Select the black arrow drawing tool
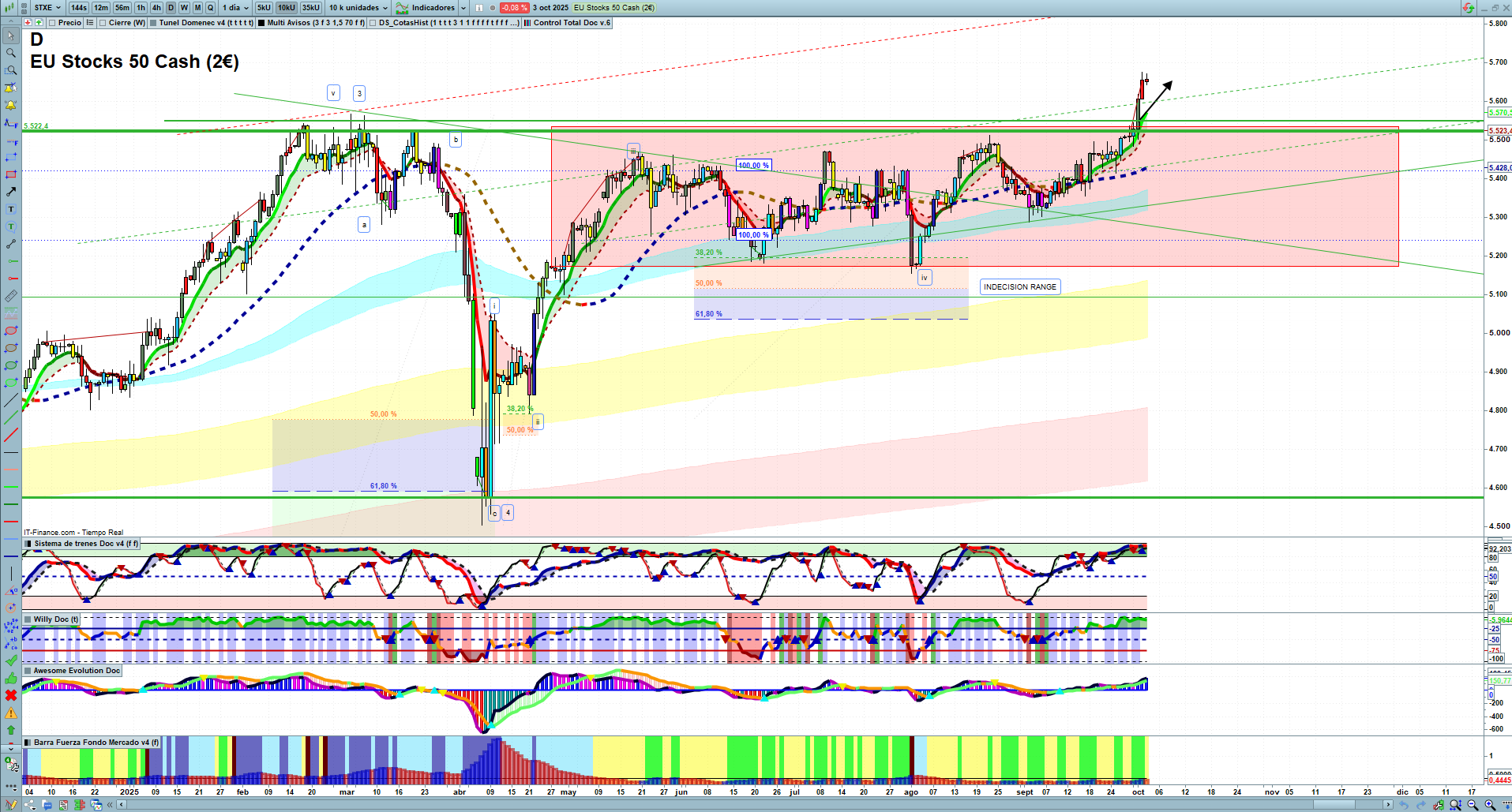 click(11, 192)
